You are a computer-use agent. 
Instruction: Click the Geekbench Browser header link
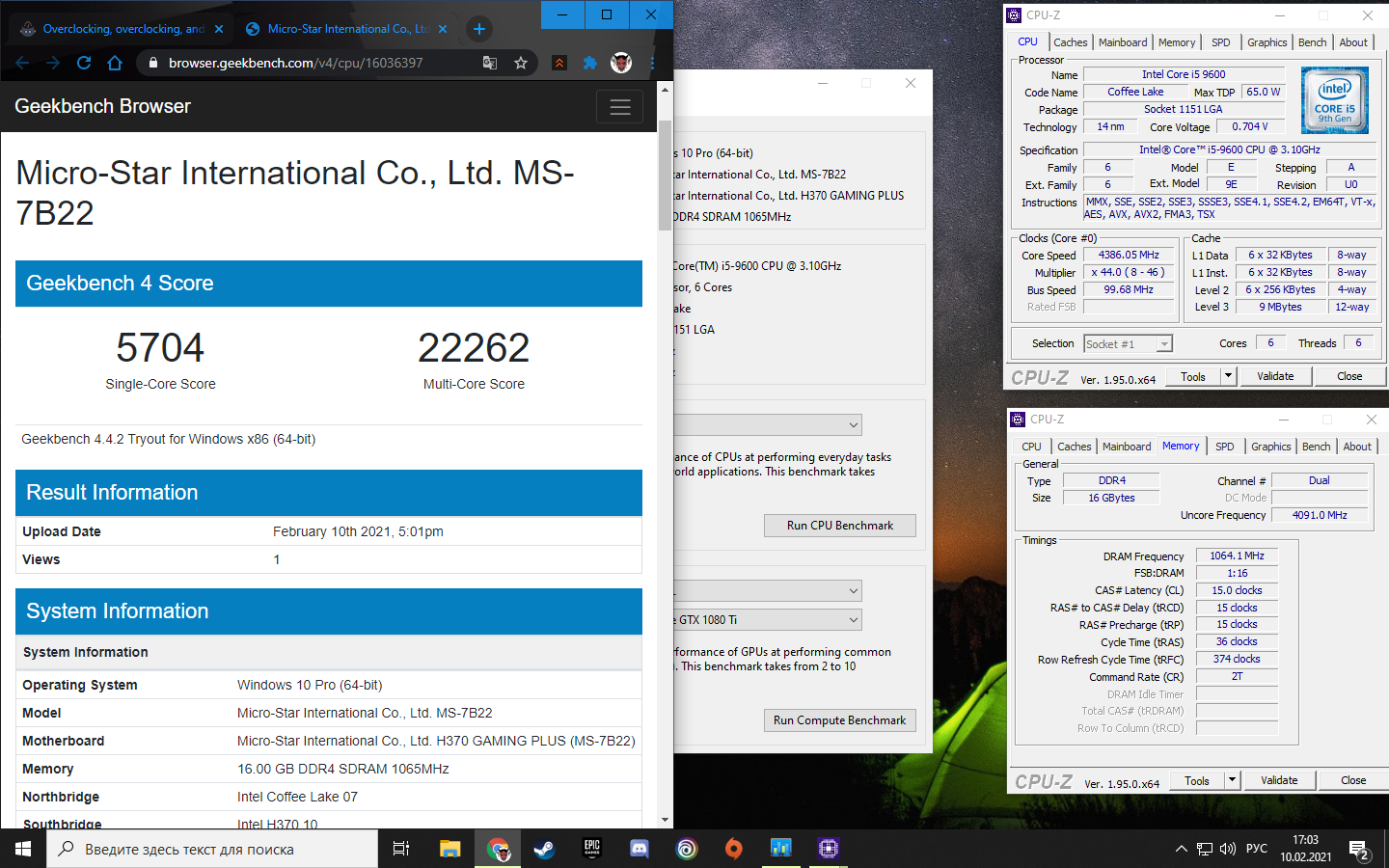coord(102,106)
